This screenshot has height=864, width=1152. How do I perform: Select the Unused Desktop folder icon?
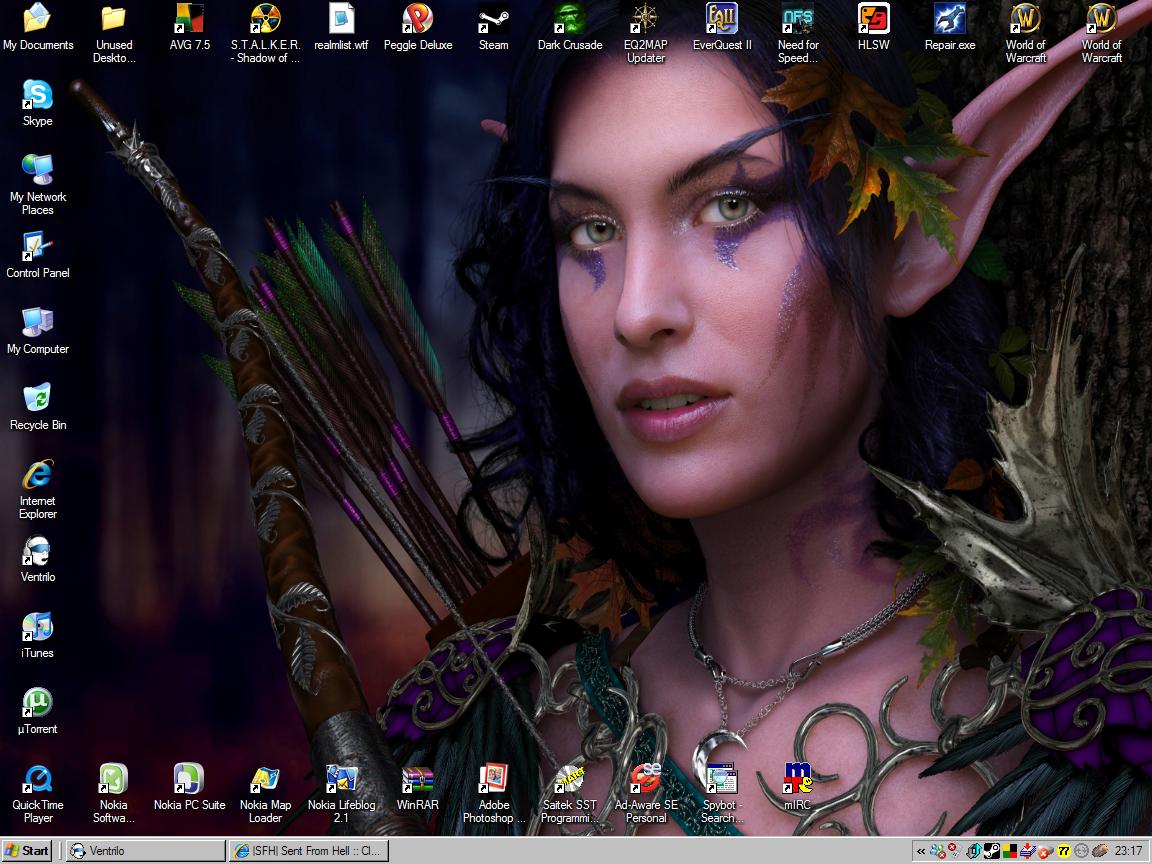[114, 34]
